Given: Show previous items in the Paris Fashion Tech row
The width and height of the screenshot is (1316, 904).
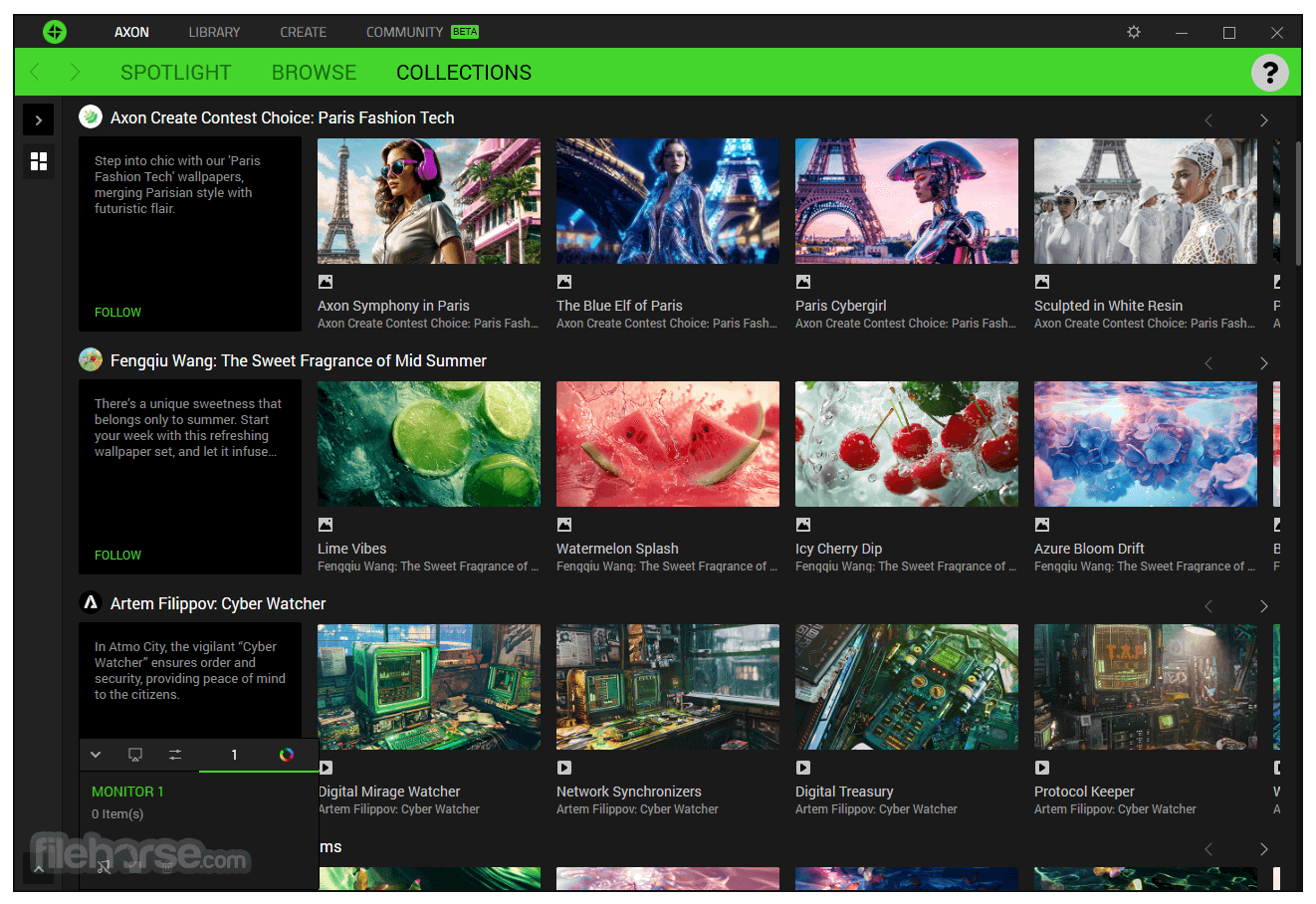Looking at the screenshot, I should [1208, 120].
